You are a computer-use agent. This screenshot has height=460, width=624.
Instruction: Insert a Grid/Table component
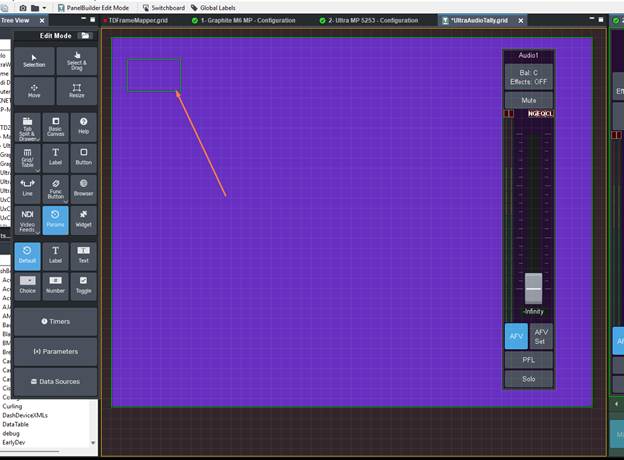coord(27,158)
